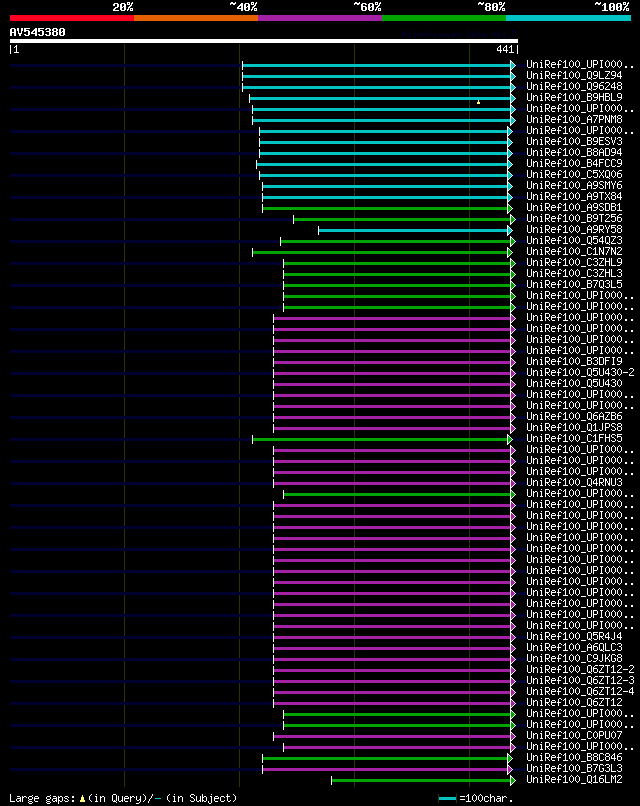This screenshot has width=640, height=806.
Task: Select the UniRef100_A9SMY6 label
Action: point(574,186)
